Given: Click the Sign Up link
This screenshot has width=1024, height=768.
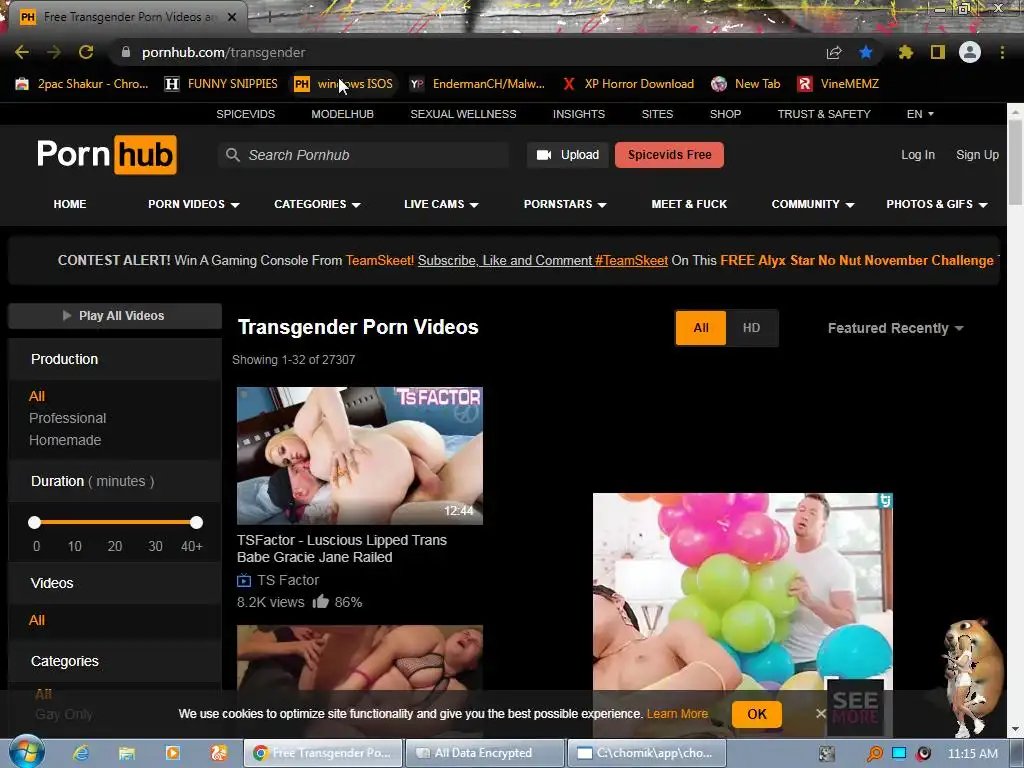Looking at the screenshot, I should point(977,155).
